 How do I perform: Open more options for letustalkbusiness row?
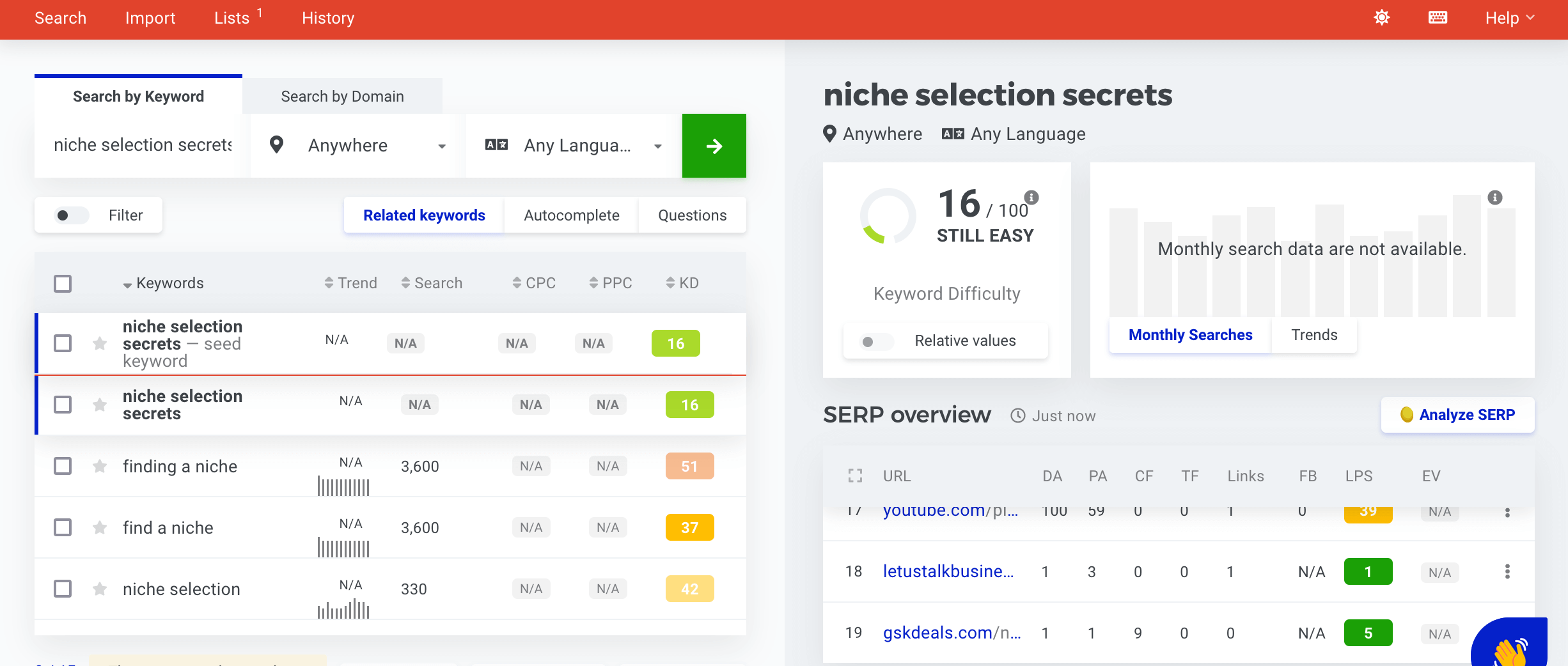pyautogui.click(x=1507, y=571)
